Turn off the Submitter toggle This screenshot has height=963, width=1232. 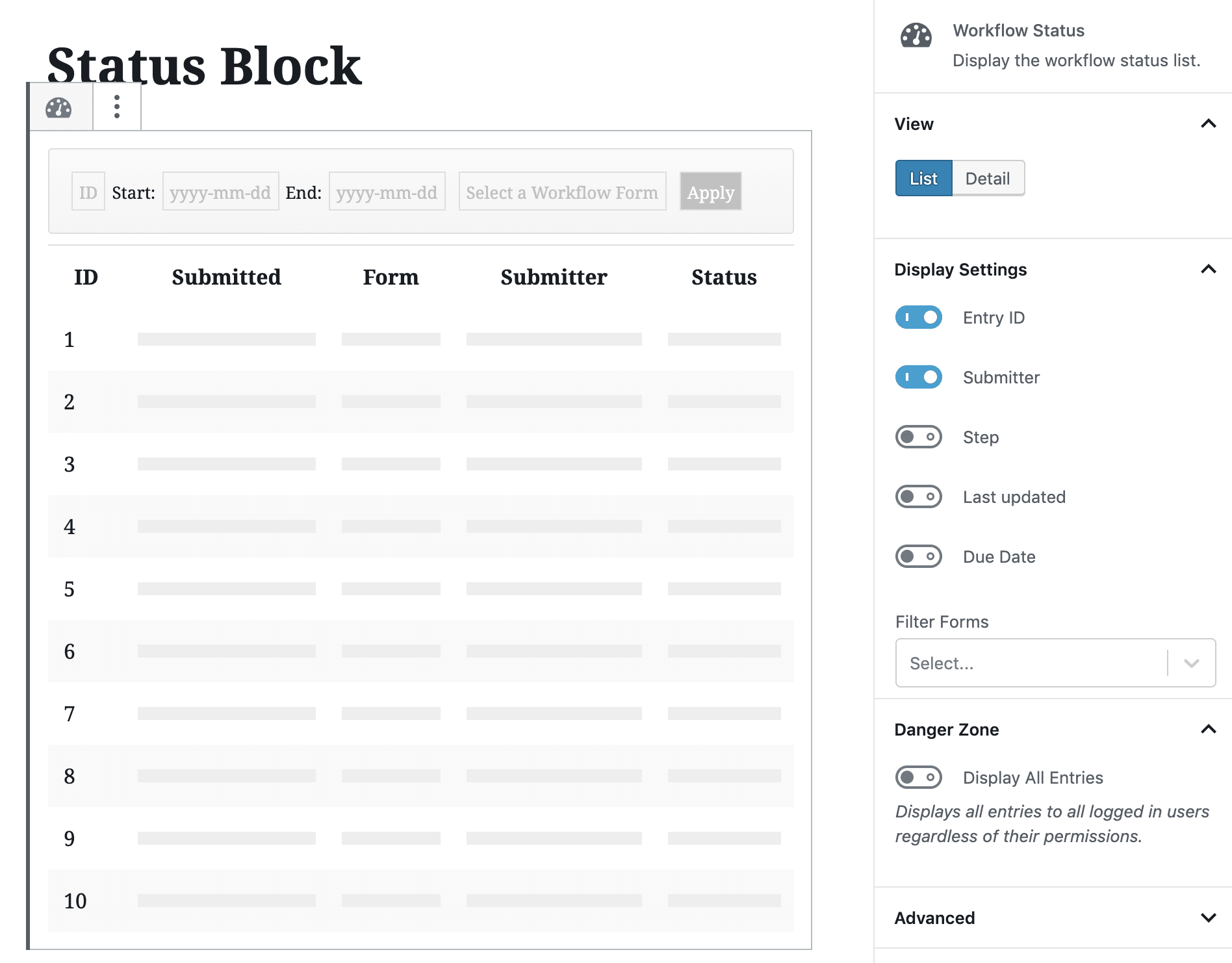click(x=918, y=377)
